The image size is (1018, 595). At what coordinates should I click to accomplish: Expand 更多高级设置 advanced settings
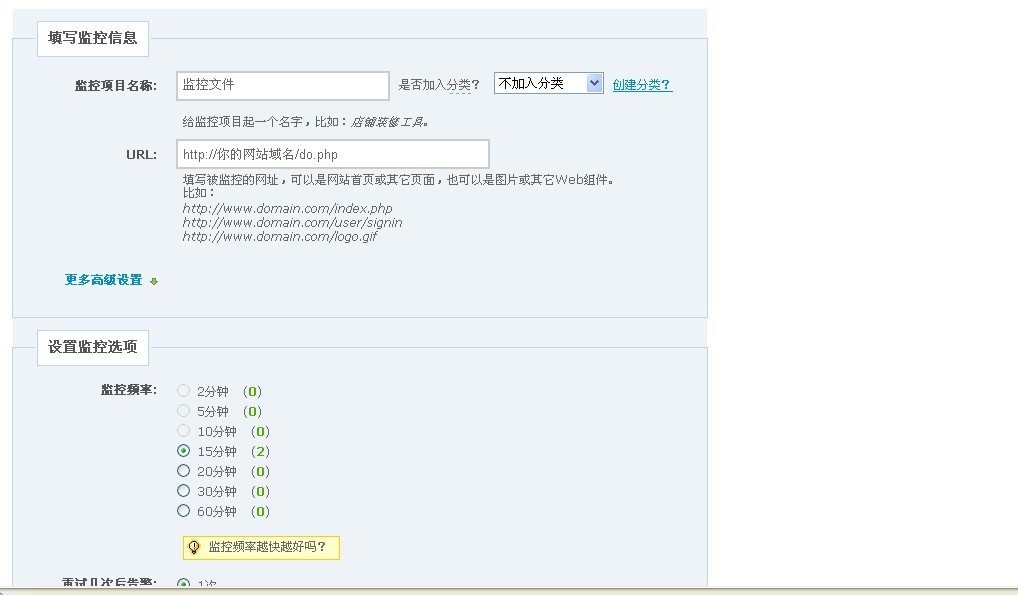pos(104,280)
